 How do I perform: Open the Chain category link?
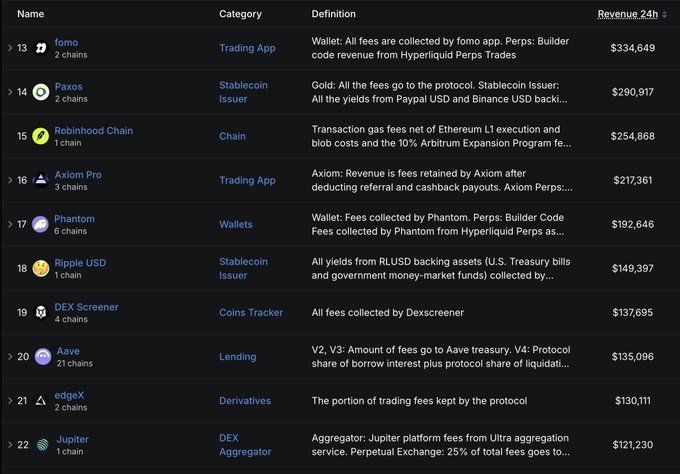(232, 136)
